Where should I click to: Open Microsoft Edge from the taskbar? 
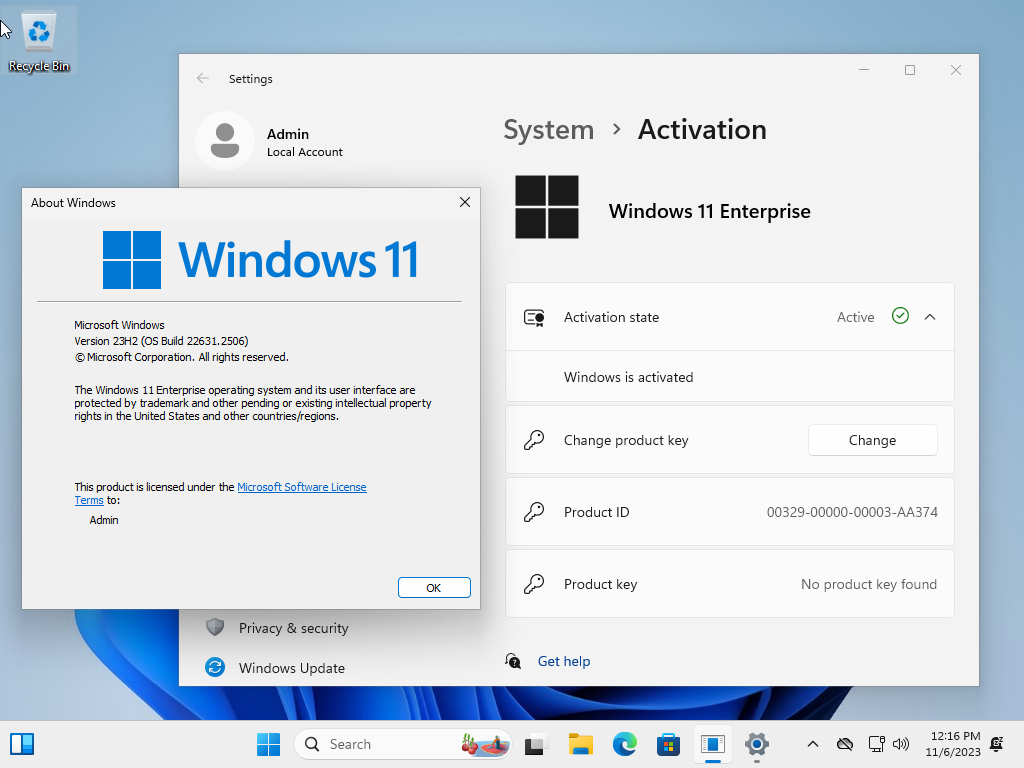[x=624, y=744]
